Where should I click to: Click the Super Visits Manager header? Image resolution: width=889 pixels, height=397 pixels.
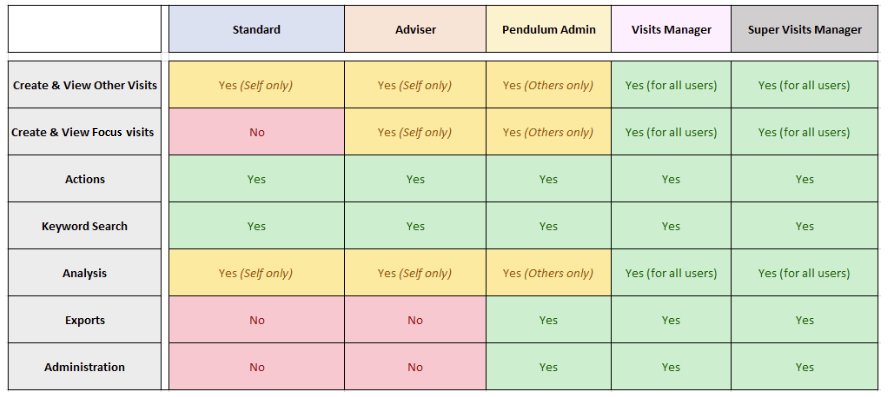coord(805,29)
